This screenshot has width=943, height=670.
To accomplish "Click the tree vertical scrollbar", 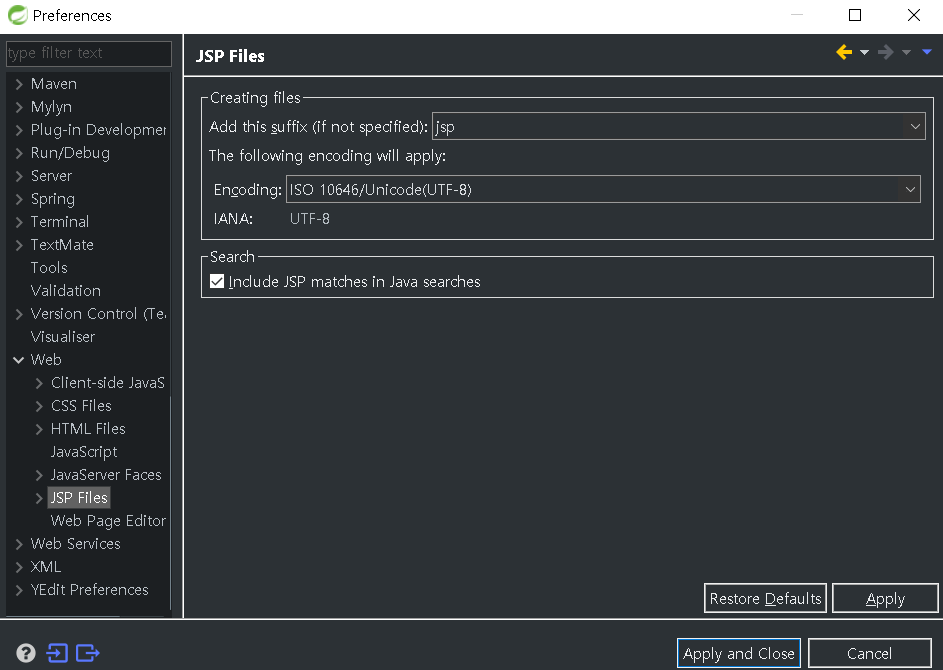I will click(171, 503).
